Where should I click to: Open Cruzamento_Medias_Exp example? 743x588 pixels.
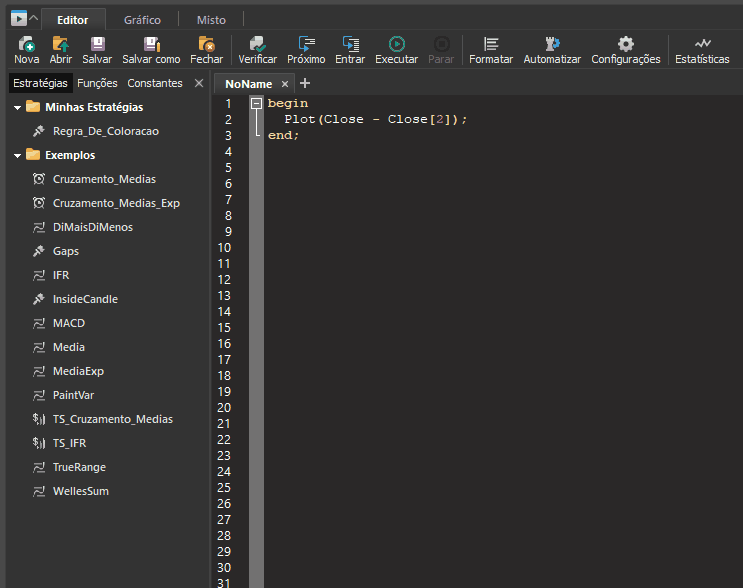[x=116, y=203]
